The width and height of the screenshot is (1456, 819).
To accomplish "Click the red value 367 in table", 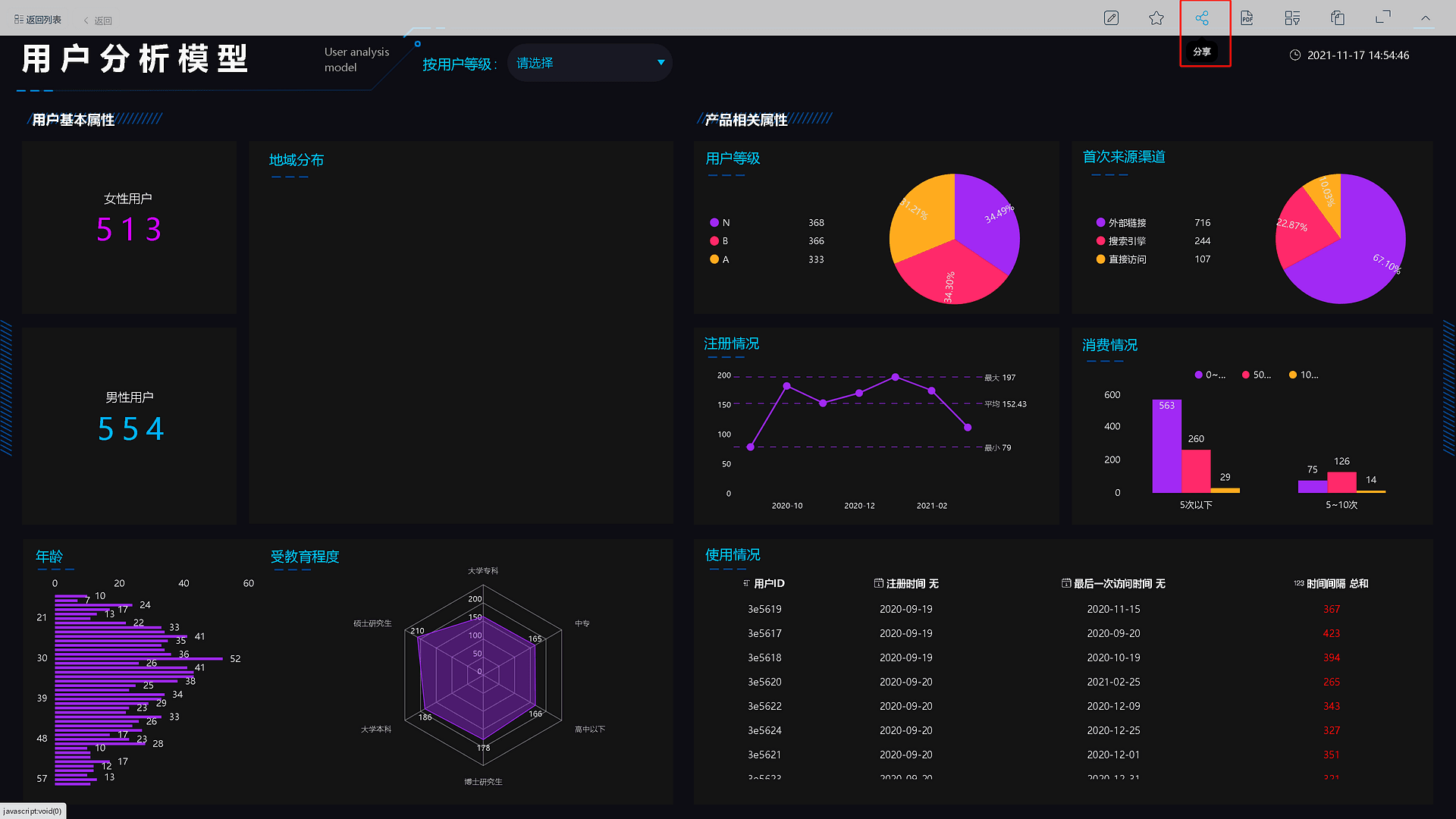I will click(1332, 609).
